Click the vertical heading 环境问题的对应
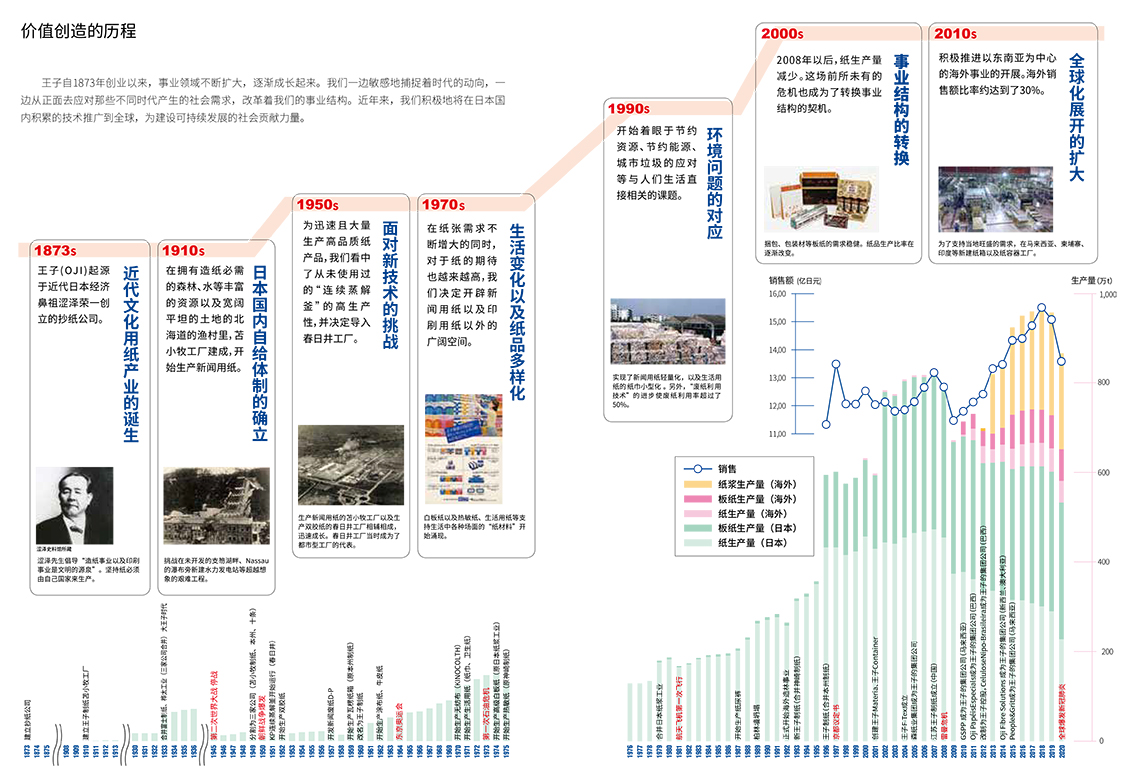Image resolution: width=1123 pixels, height=770 pixels. pos(715,183)
